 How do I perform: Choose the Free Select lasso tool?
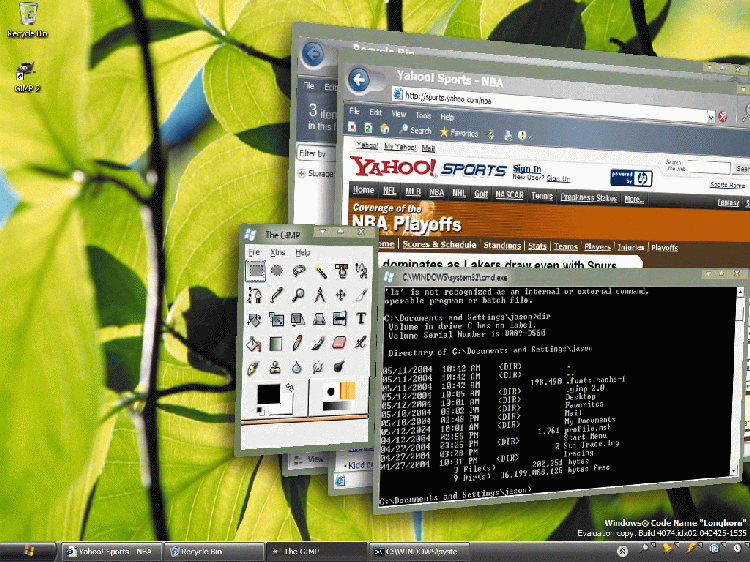click(299, 271)
